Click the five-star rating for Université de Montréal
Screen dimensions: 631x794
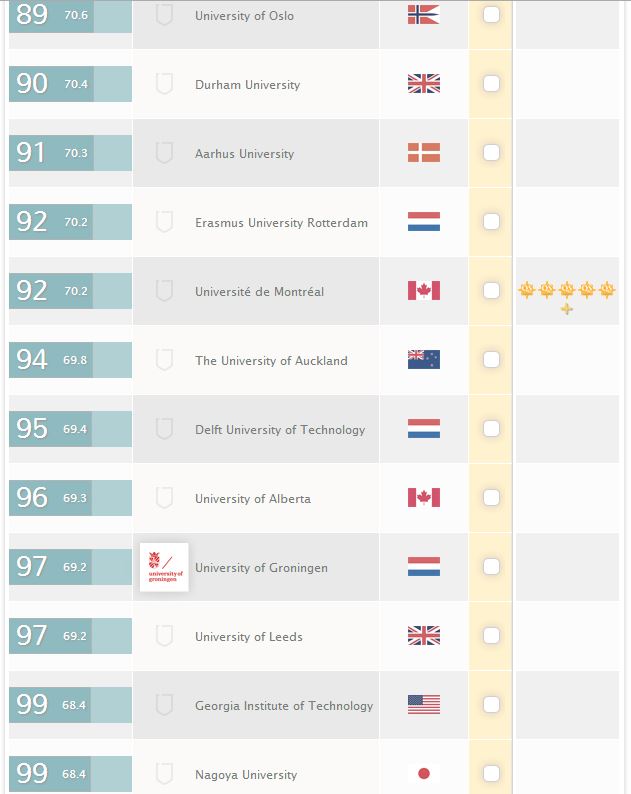click(566, 292)
